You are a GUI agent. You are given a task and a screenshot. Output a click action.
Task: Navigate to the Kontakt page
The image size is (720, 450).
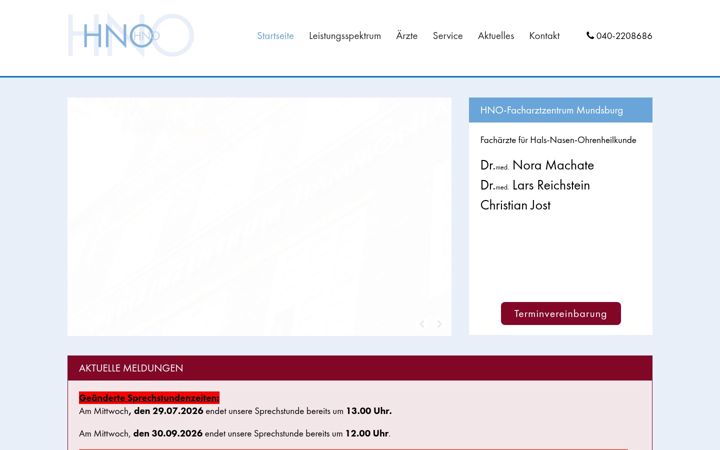tap(544, 36)
